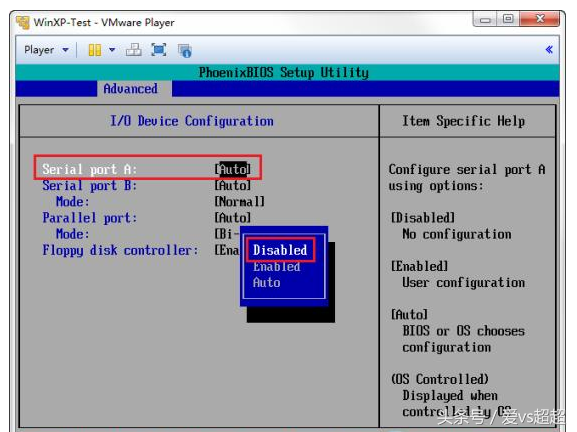Choose Disabled in the popup list
The image size is (577, 432).
(280, 250)
